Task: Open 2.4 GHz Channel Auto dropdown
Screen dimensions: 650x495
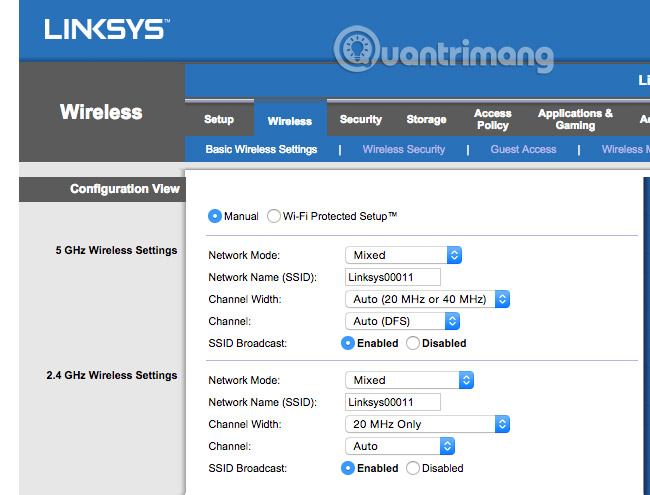Action: (x=400, y=446)
